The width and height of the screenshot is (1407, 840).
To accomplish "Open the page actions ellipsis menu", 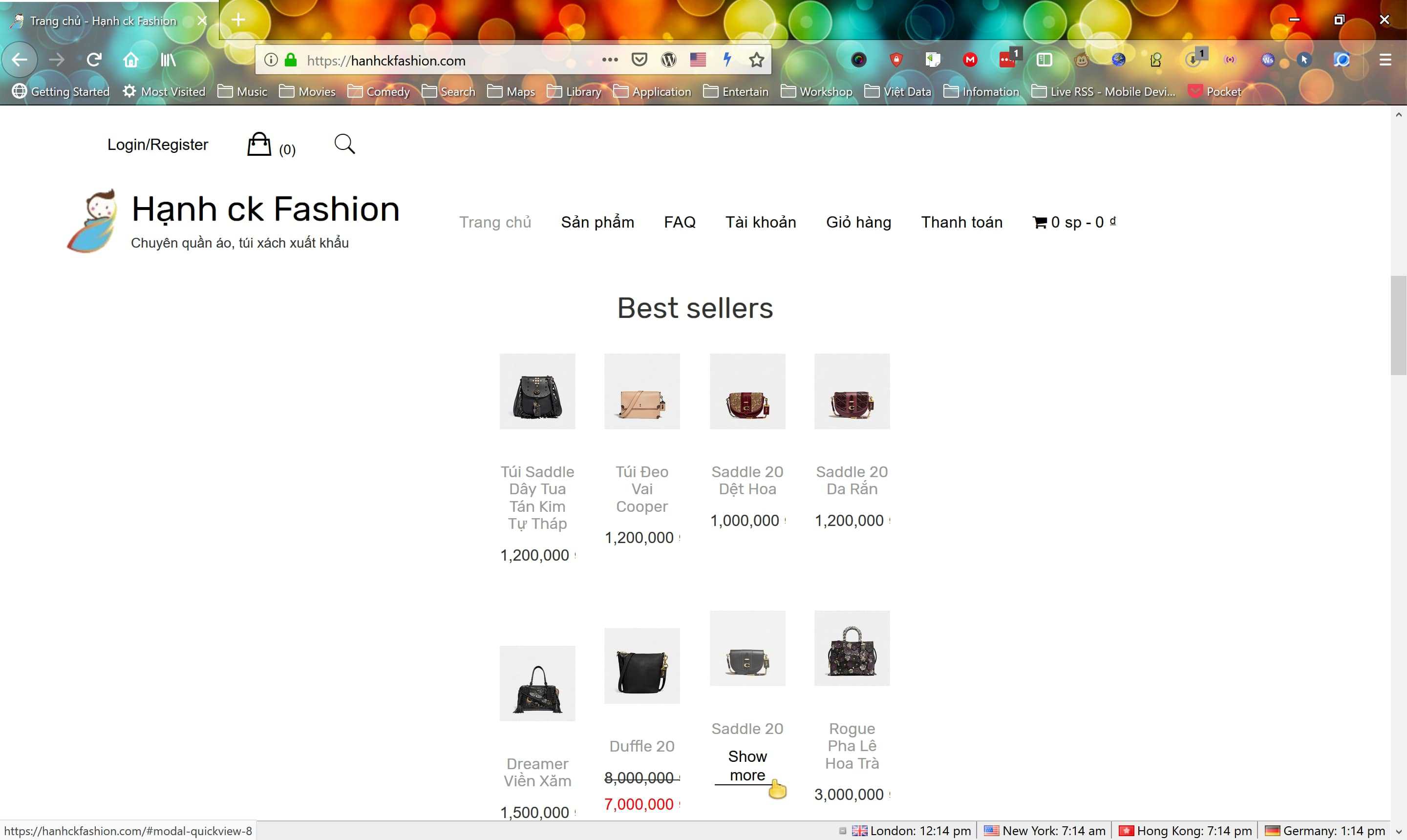I will coord(610,60).
